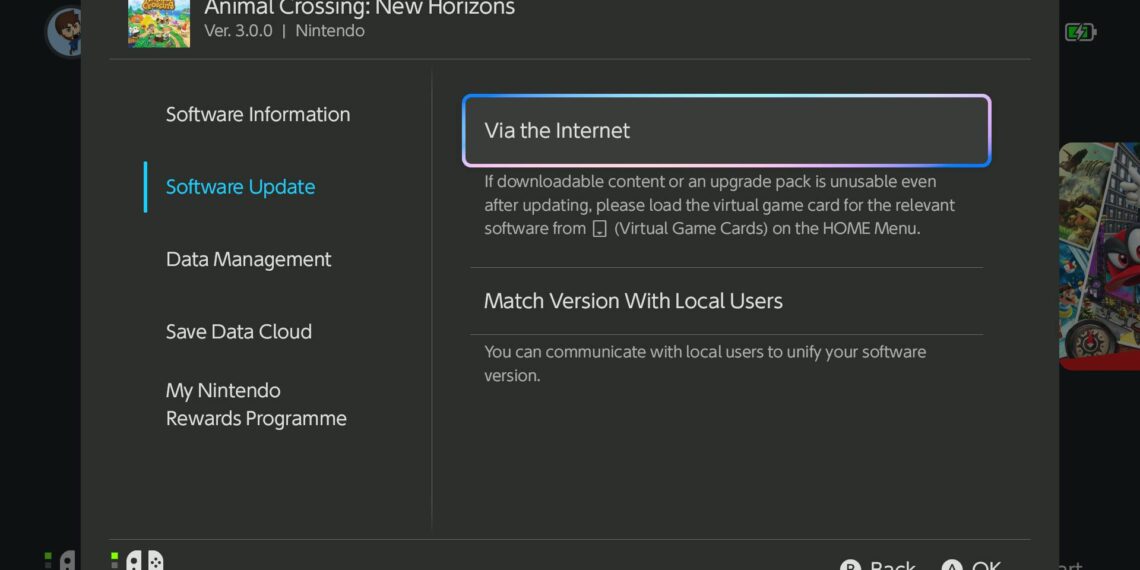
Task: Click the local users communication description text
Action: click(704, 364)
